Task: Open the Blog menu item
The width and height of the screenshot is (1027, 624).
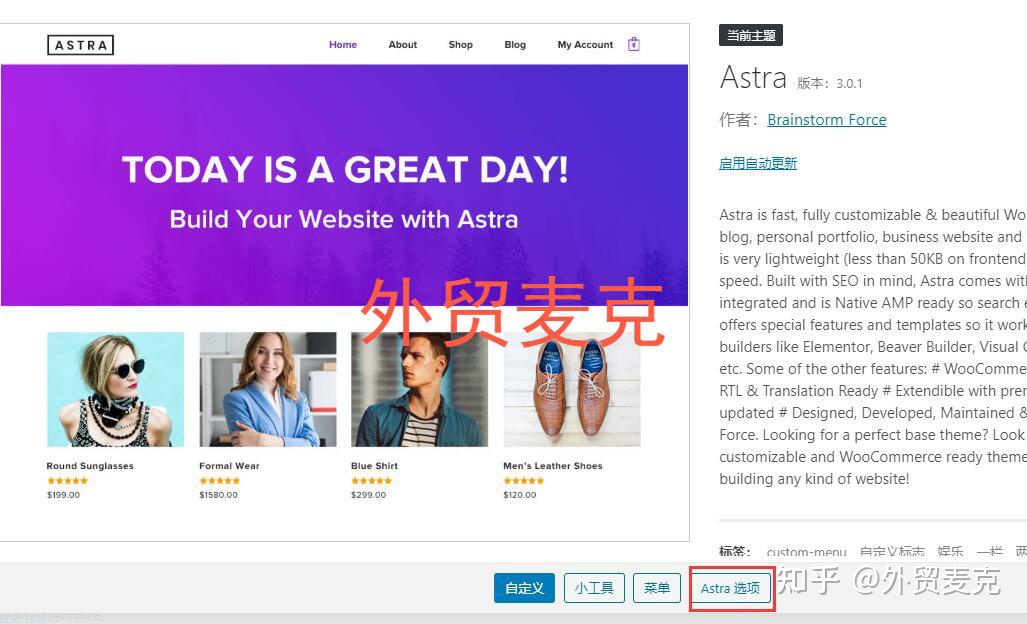Action: (x=515, y=45)
